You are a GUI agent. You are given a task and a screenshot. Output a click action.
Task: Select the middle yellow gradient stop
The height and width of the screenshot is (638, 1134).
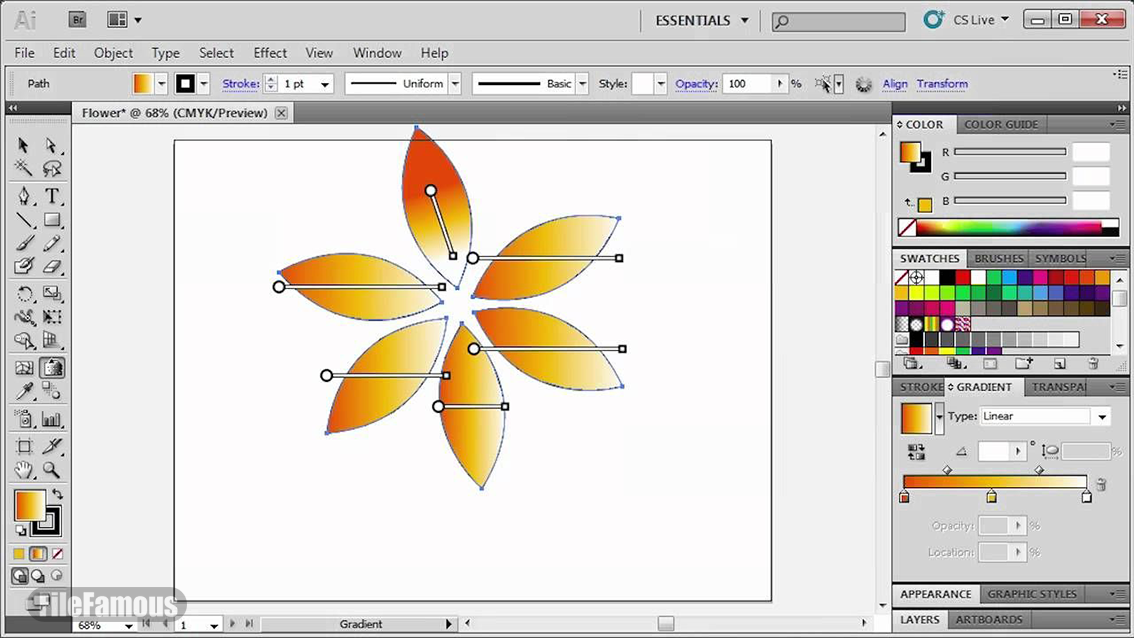[x=992, y=496]
